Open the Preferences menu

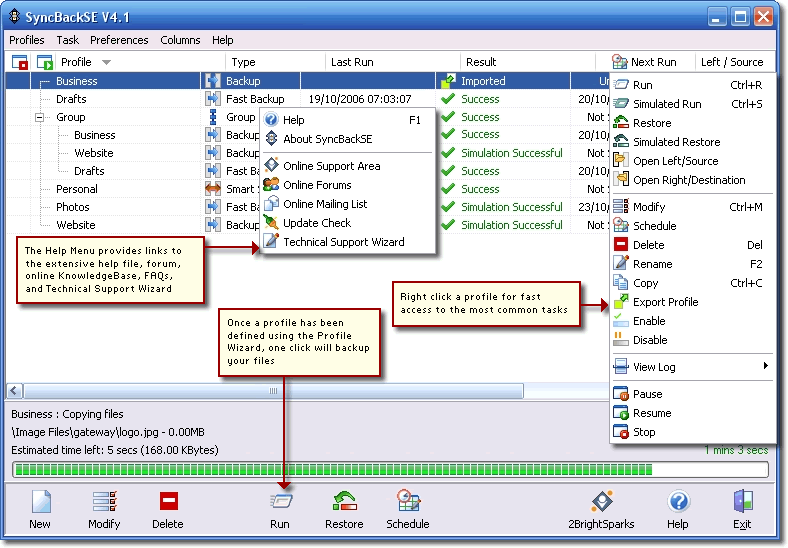119,40
